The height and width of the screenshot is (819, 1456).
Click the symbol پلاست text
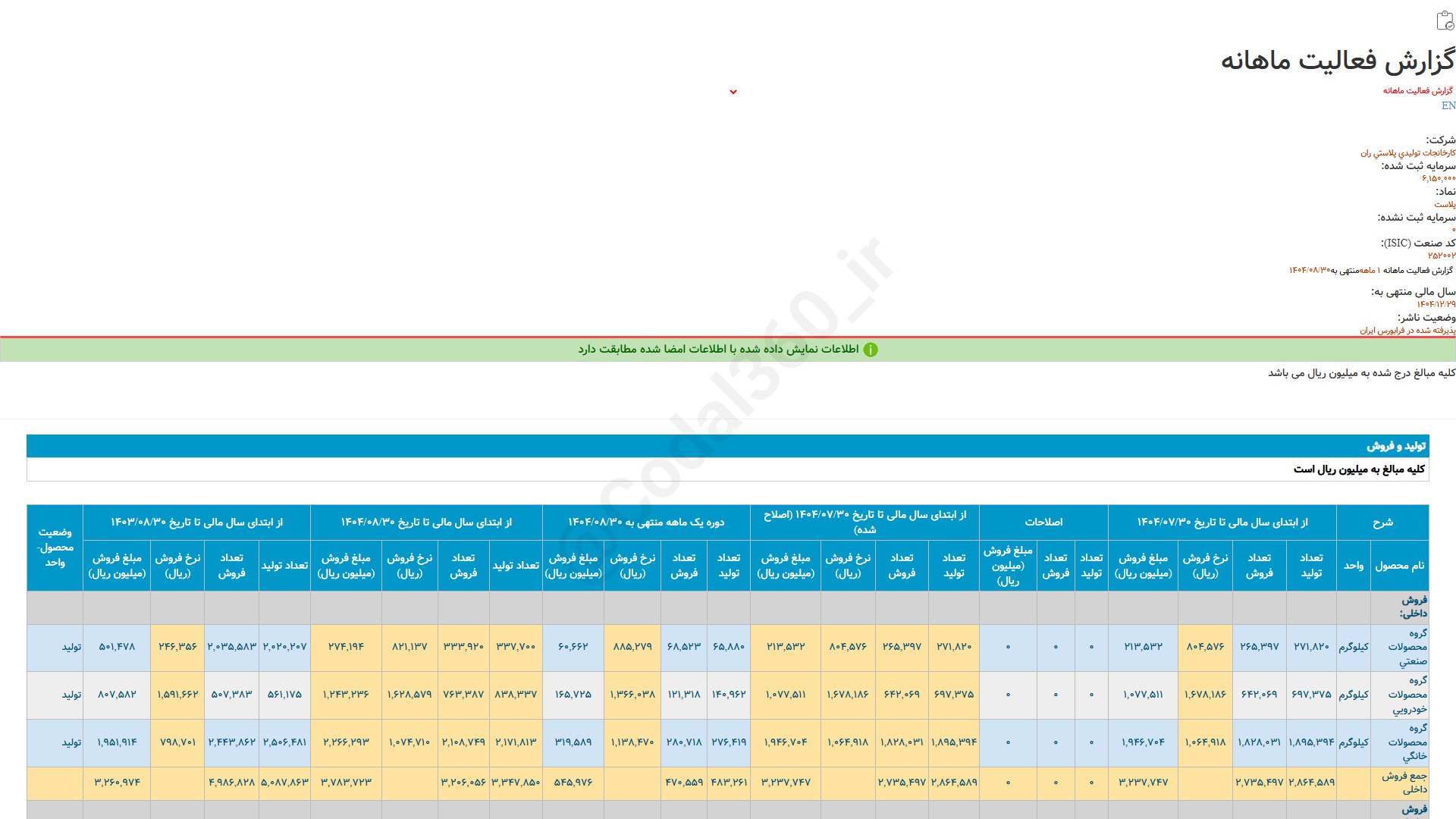1444,204
